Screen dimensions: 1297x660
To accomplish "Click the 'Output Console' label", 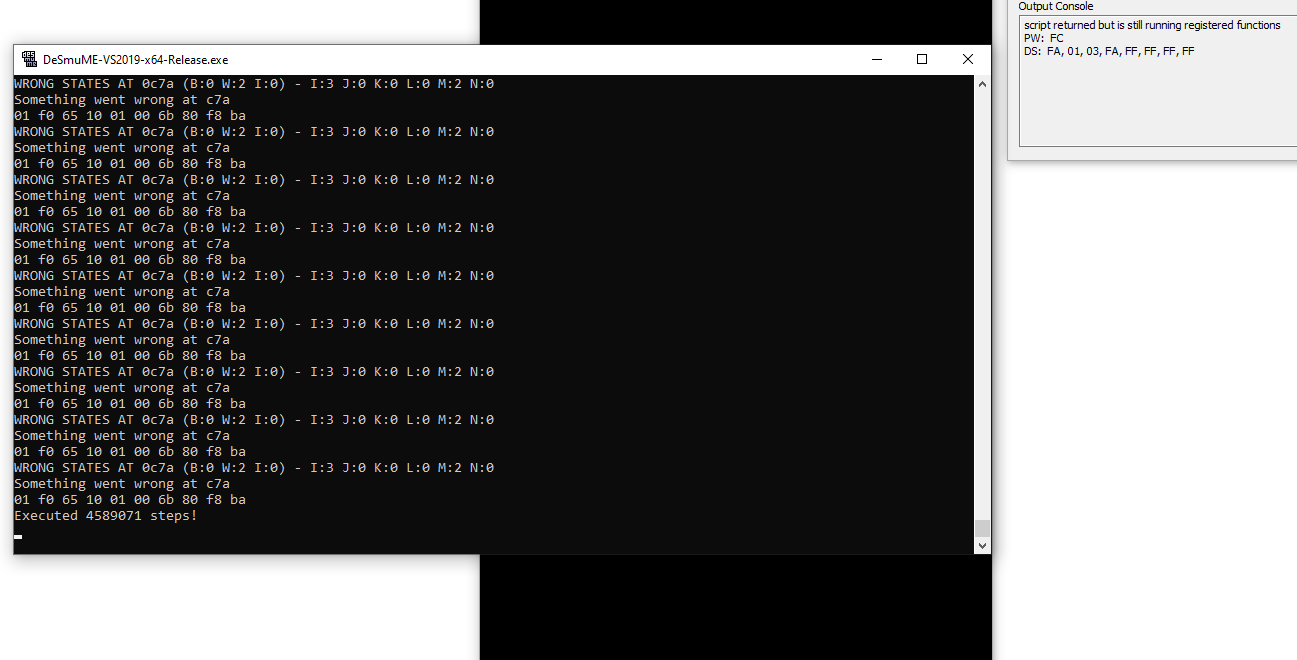I will pos(1056,6).
